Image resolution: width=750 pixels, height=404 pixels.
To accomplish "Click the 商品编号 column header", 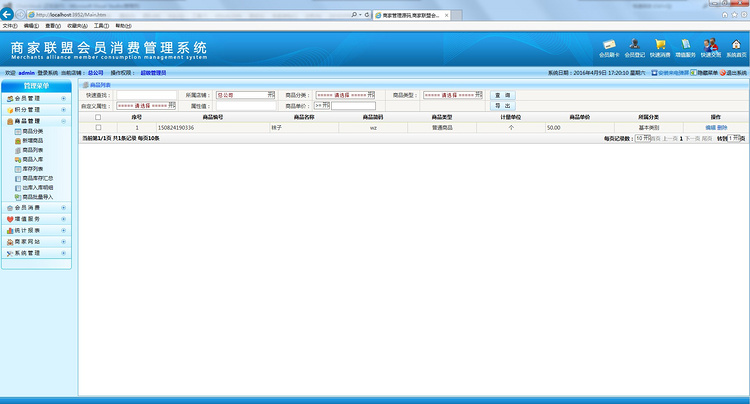I will [213, 117].
